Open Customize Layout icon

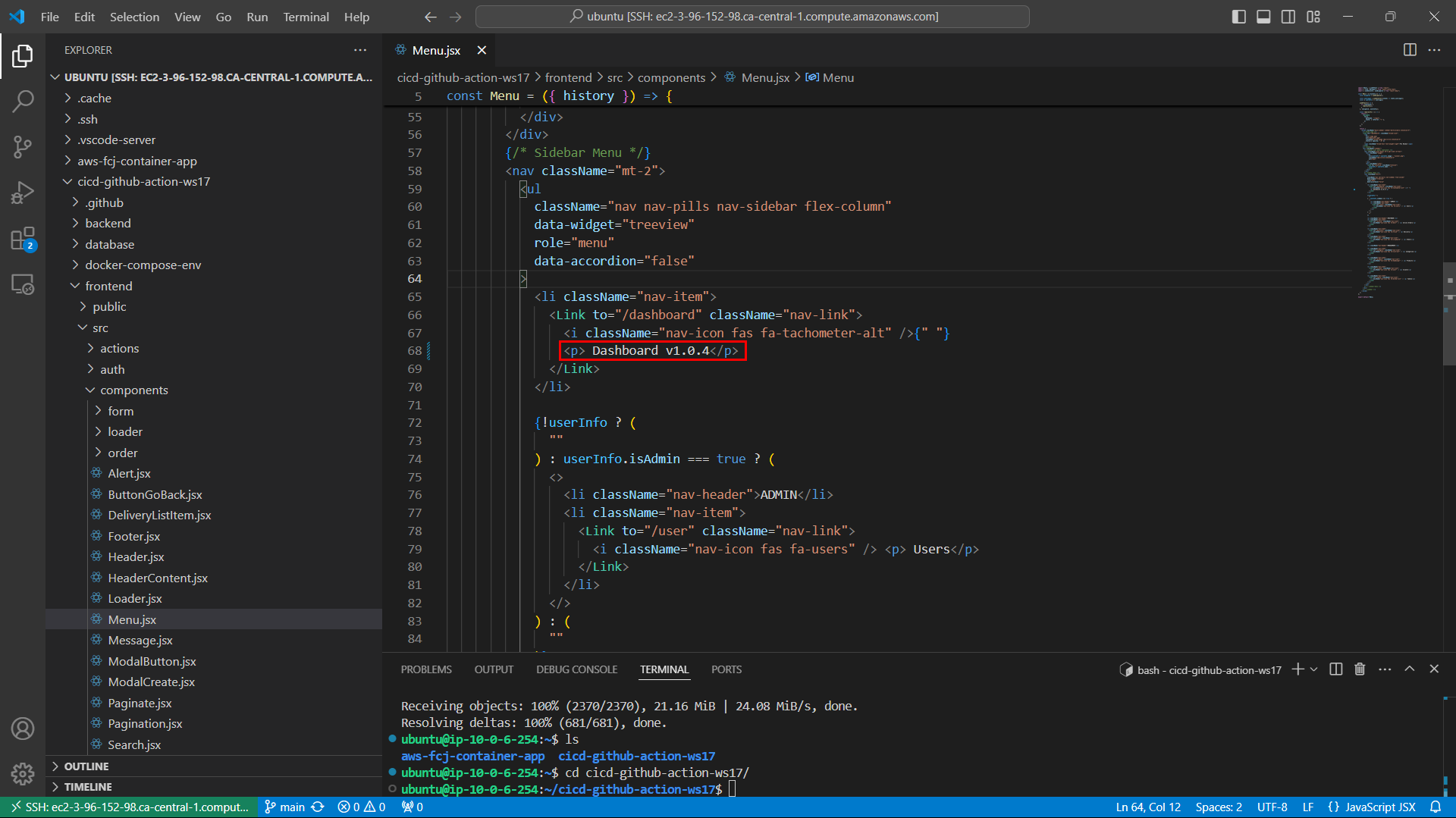tap(1313, 17)
